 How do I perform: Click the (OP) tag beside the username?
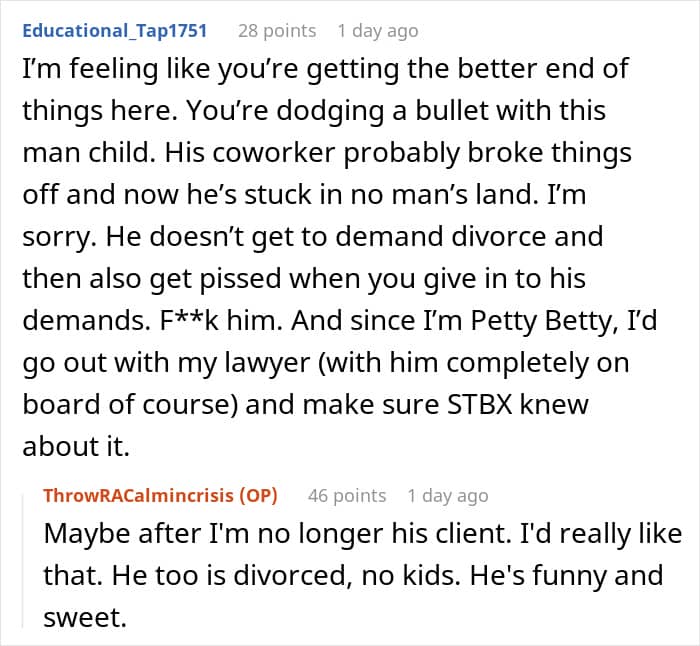pos(256,495)
